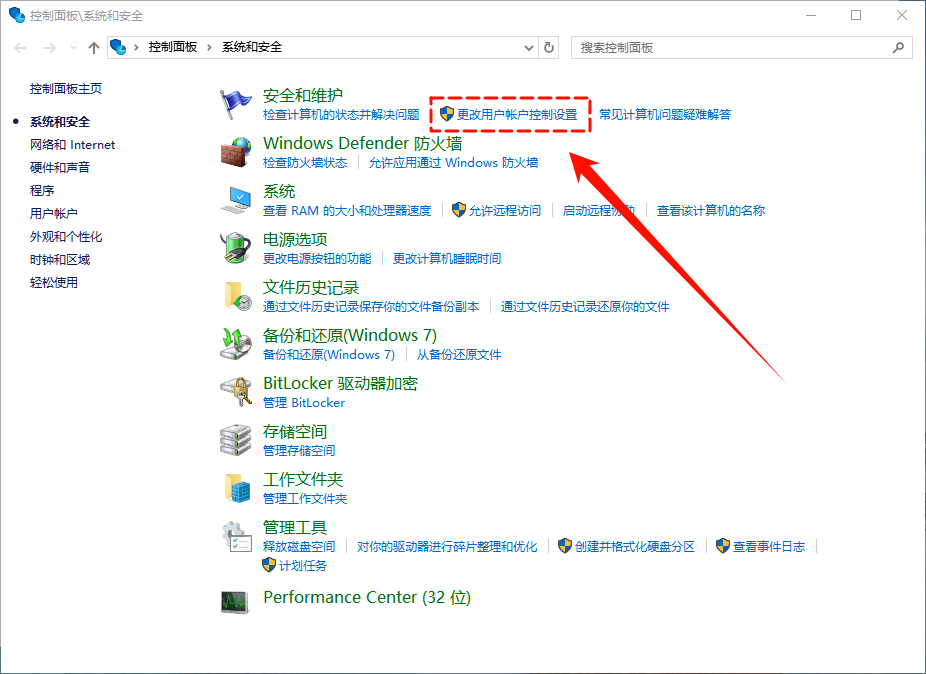The image size is (926, 674).
Task: Click the 安全和维护 flag icon
Action: point(236,105)
